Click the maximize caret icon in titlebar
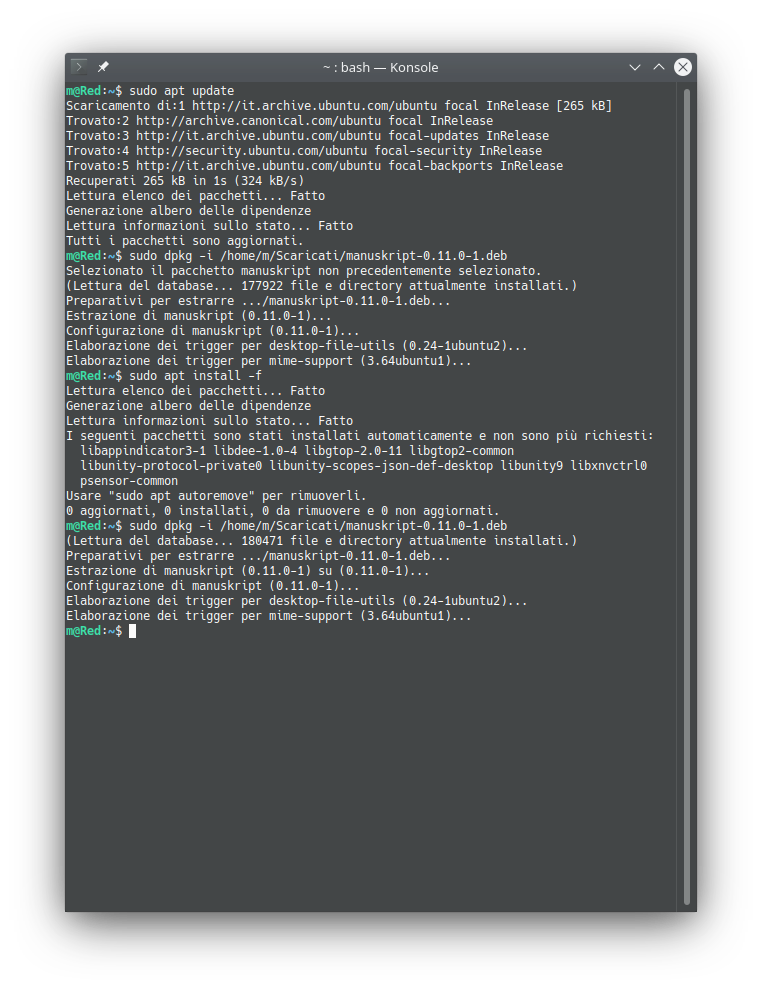The height and width of the screenshot is (989, 762). point(659,67)
